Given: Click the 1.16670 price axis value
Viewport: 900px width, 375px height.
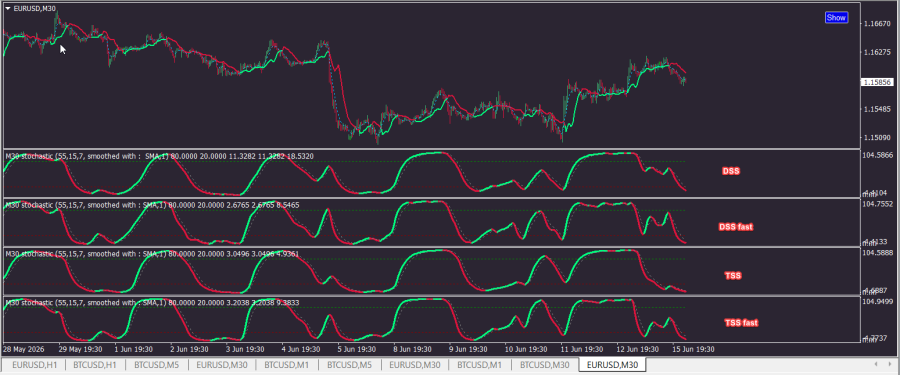Looking at the screenshot, I should coord(877,24).
